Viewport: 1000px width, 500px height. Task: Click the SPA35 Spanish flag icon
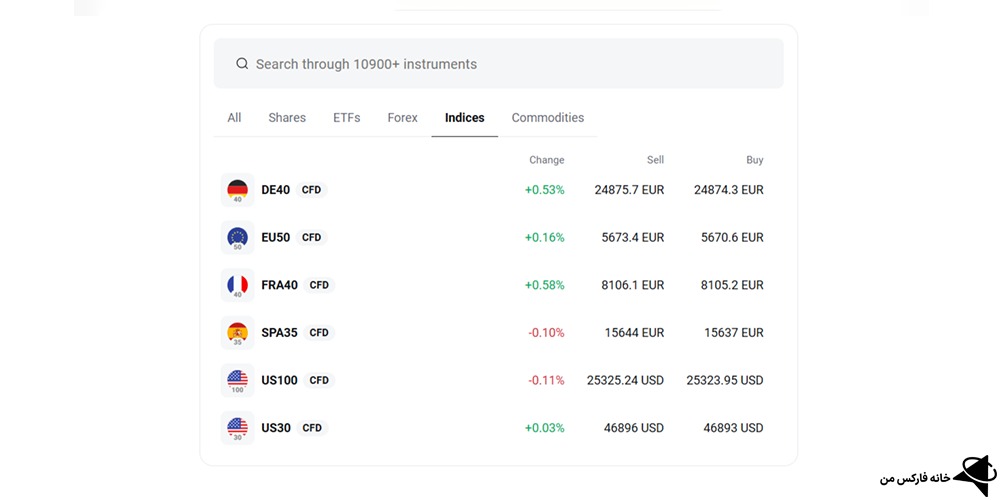[237, 332]
